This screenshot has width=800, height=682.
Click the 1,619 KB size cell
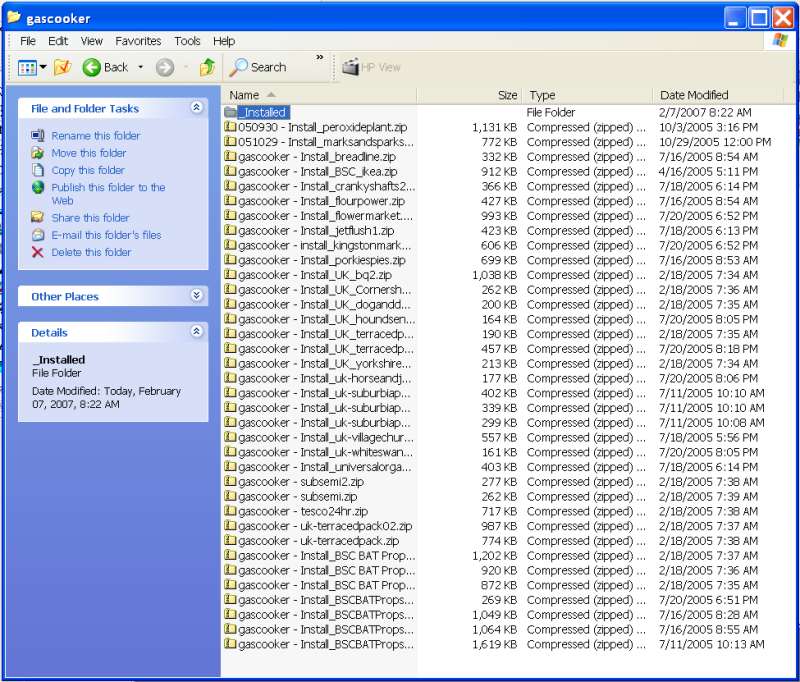(x=494, y=645)
